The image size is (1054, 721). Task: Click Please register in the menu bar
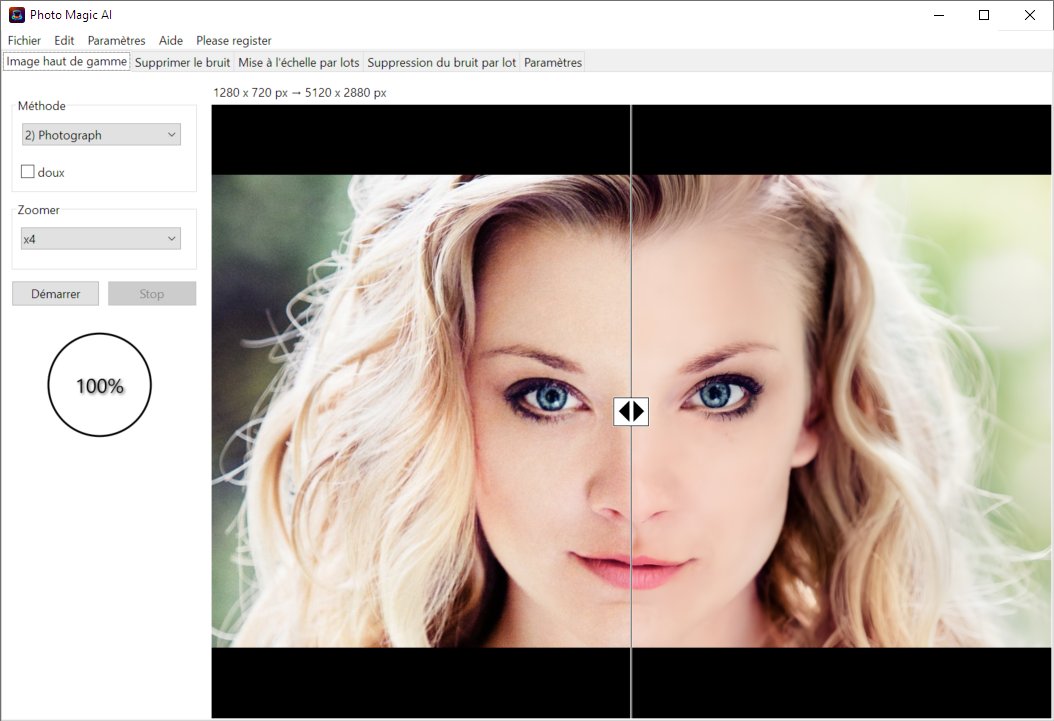pyautogui.click(x=234, y=40)
